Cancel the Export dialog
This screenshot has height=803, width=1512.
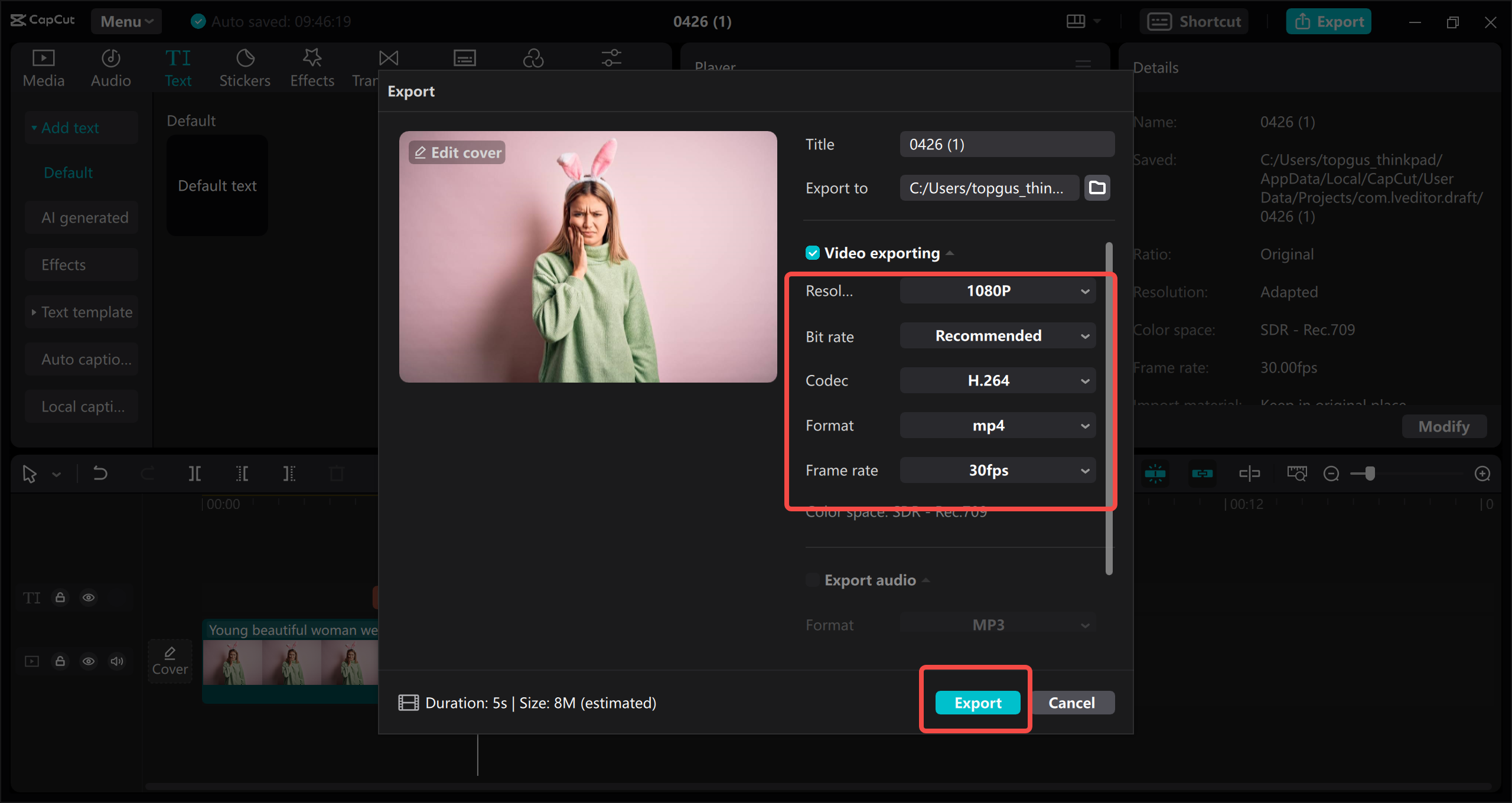tap(1072, 703)
